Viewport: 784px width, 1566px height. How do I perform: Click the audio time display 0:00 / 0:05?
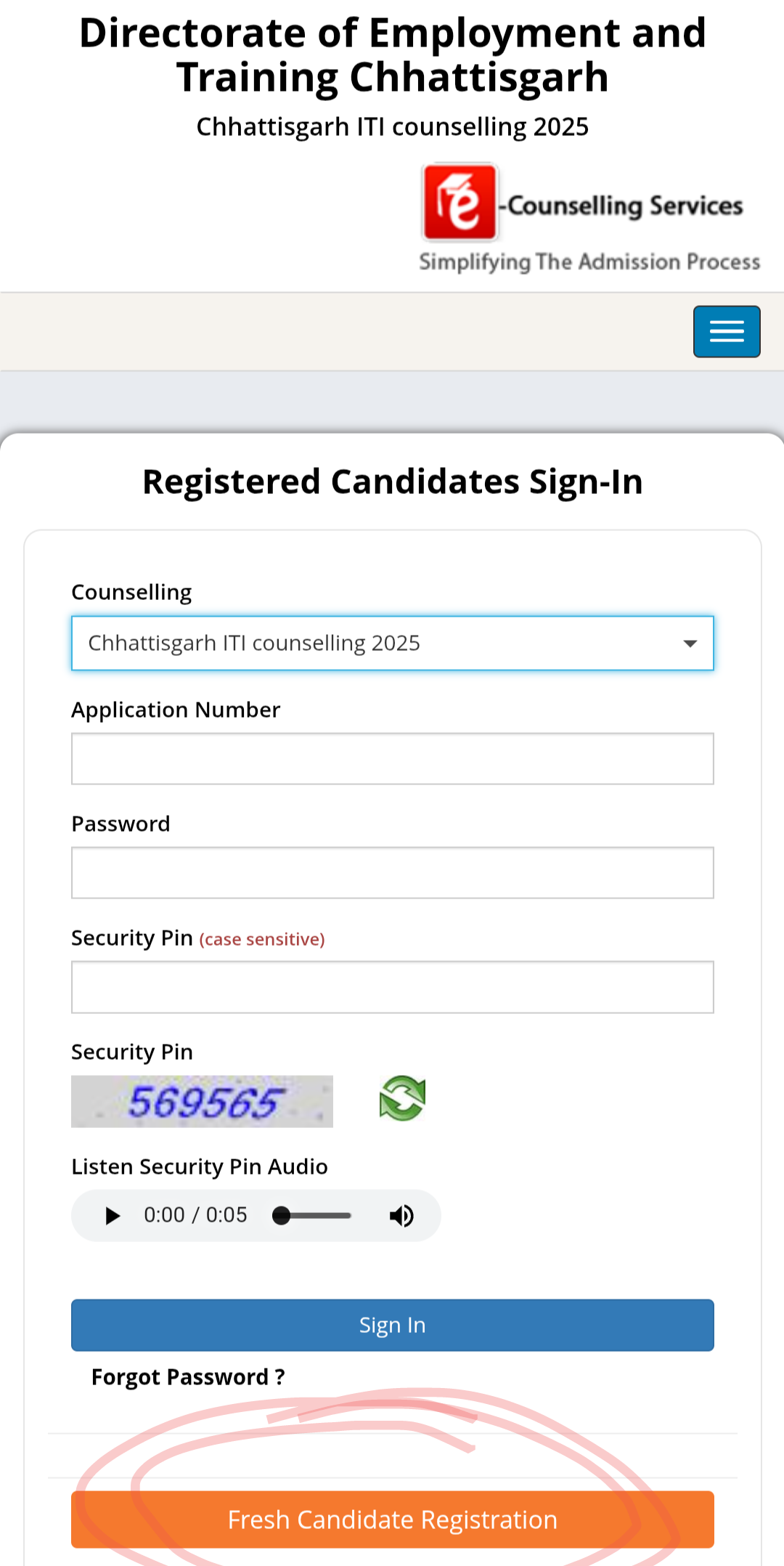[195, 1215]
